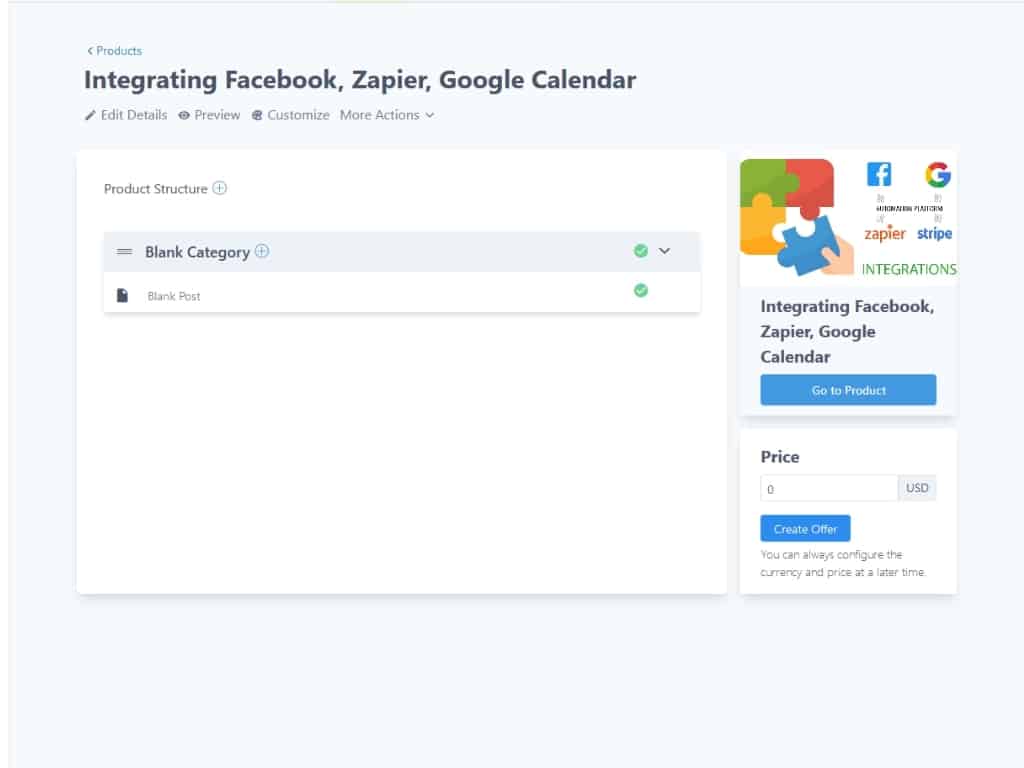Toggle the green status check on Blank Category

(641, 251)
